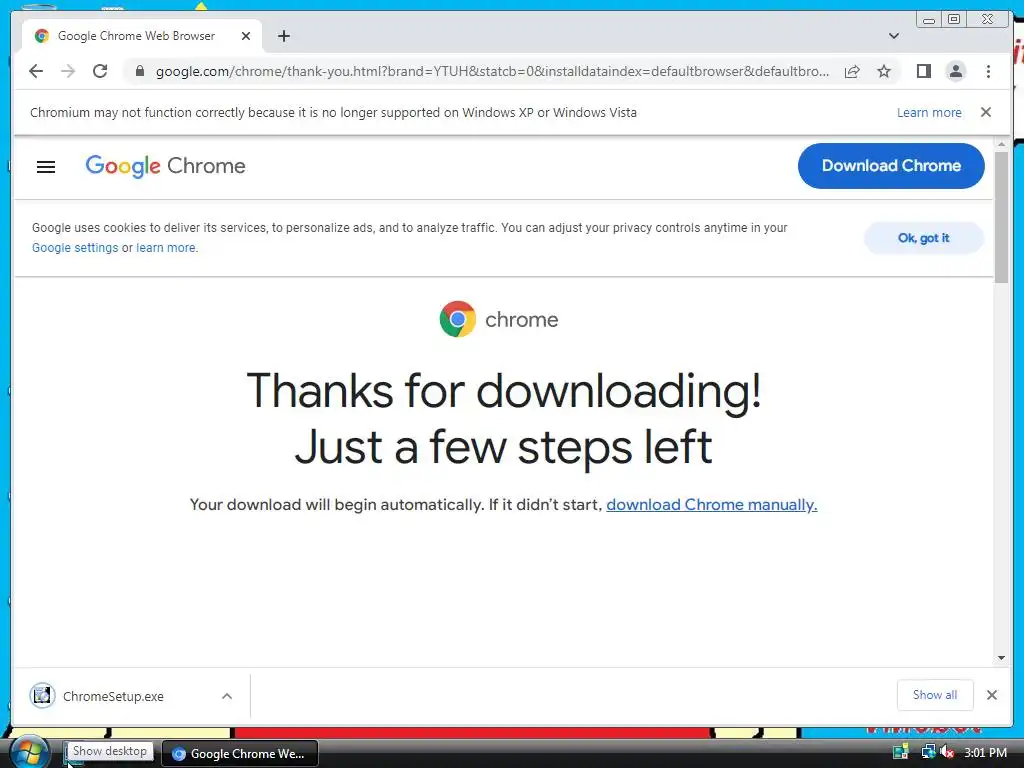Open the Windows Start orb
Viewport: 1024px width, 768px height.
click(29, 752)
